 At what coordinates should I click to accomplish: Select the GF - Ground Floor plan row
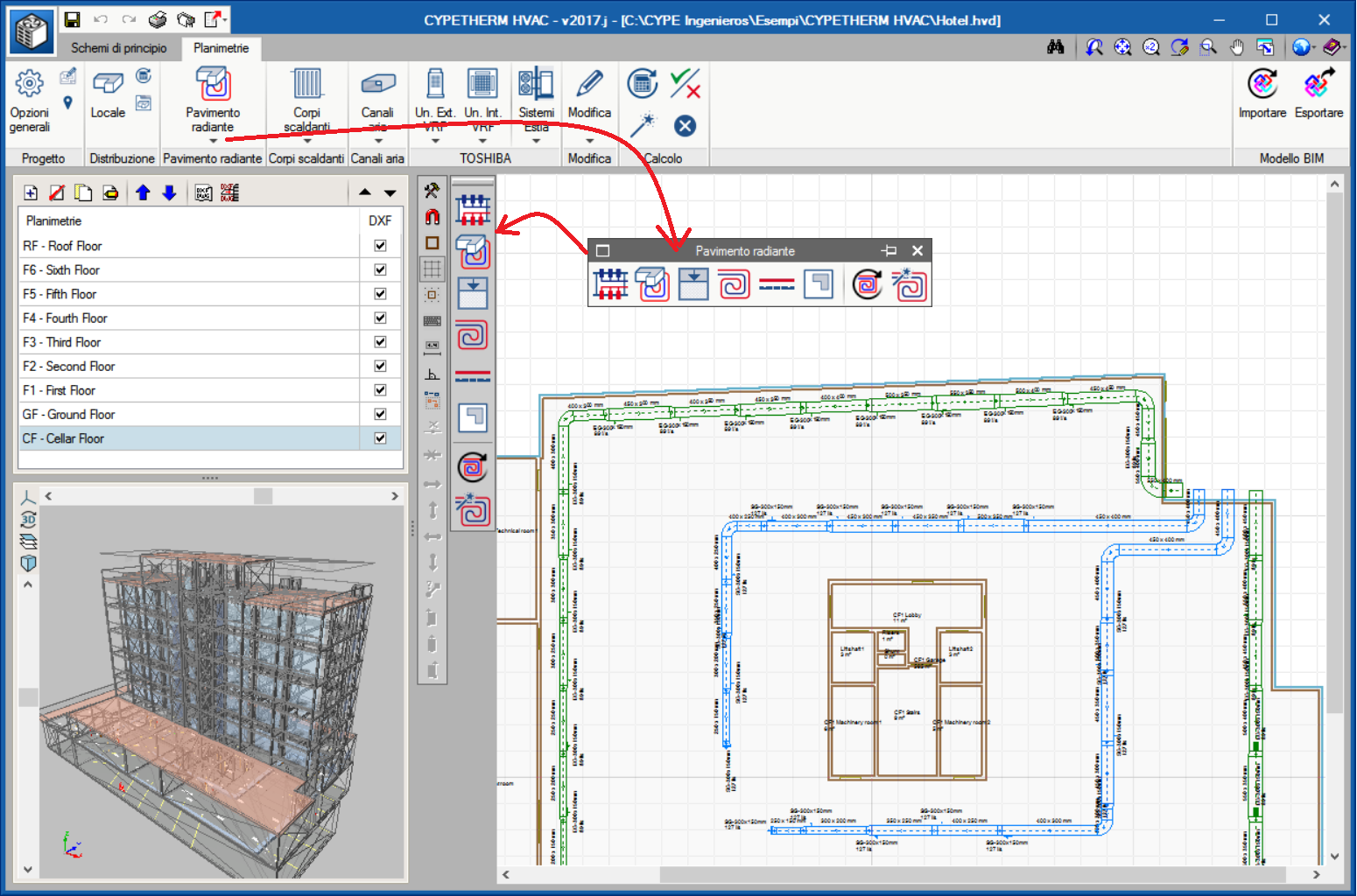point(210,414)
